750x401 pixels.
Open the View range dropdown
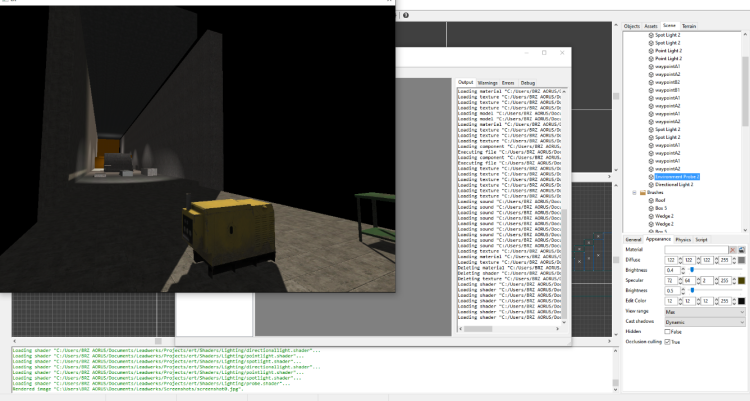705,311
